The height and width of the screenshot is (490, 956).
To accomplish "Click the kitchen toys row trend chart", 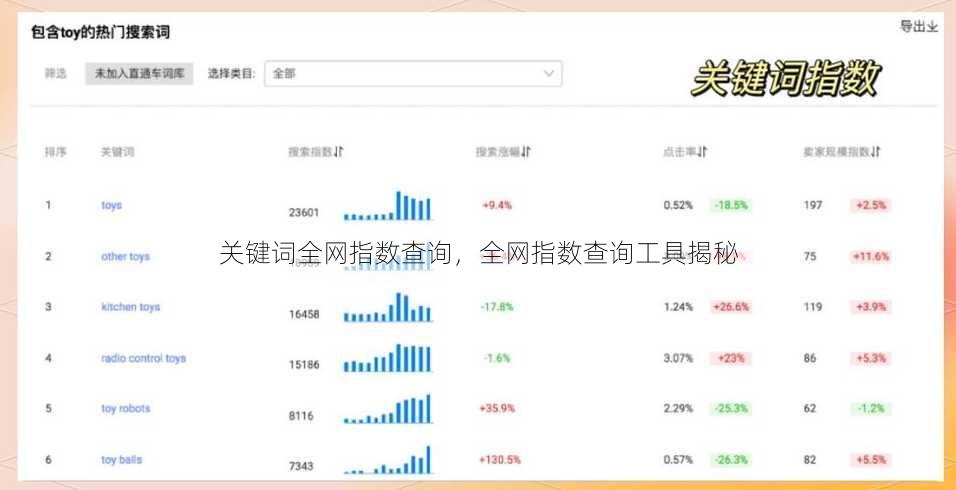I will [x=387, y=307].
